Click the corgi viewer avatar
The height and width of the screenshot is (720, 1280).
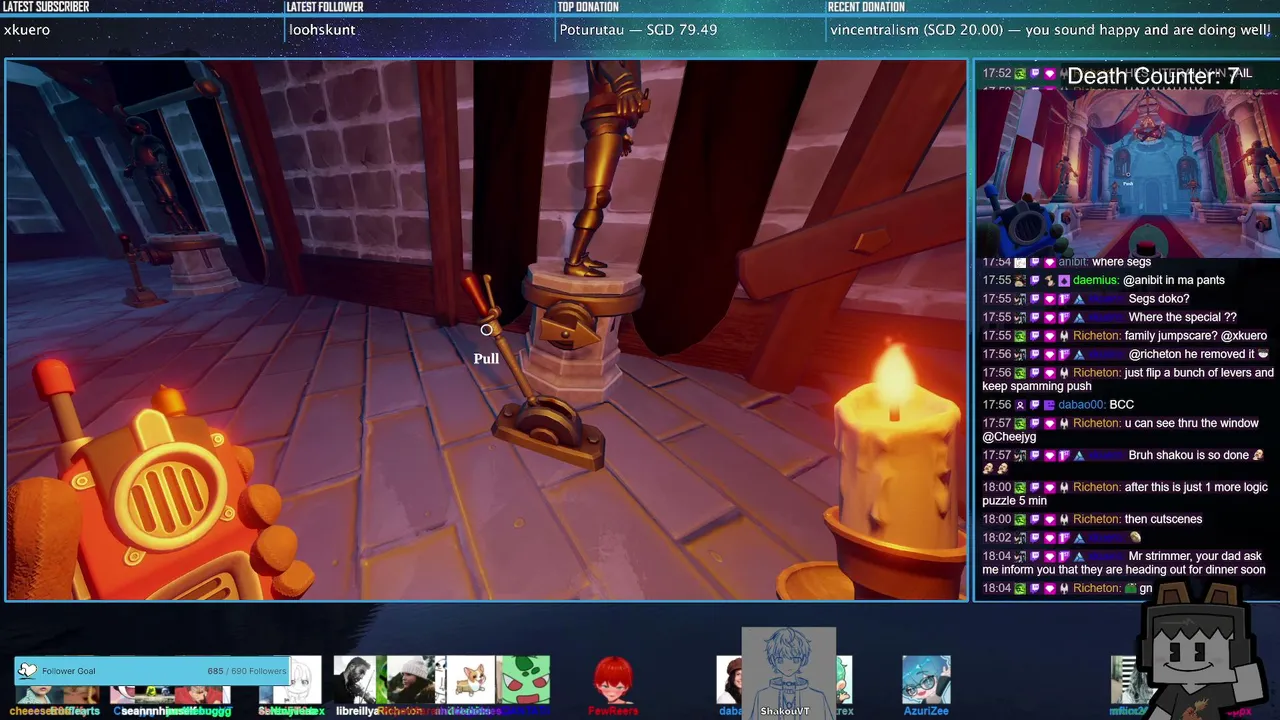click(470, 679)
